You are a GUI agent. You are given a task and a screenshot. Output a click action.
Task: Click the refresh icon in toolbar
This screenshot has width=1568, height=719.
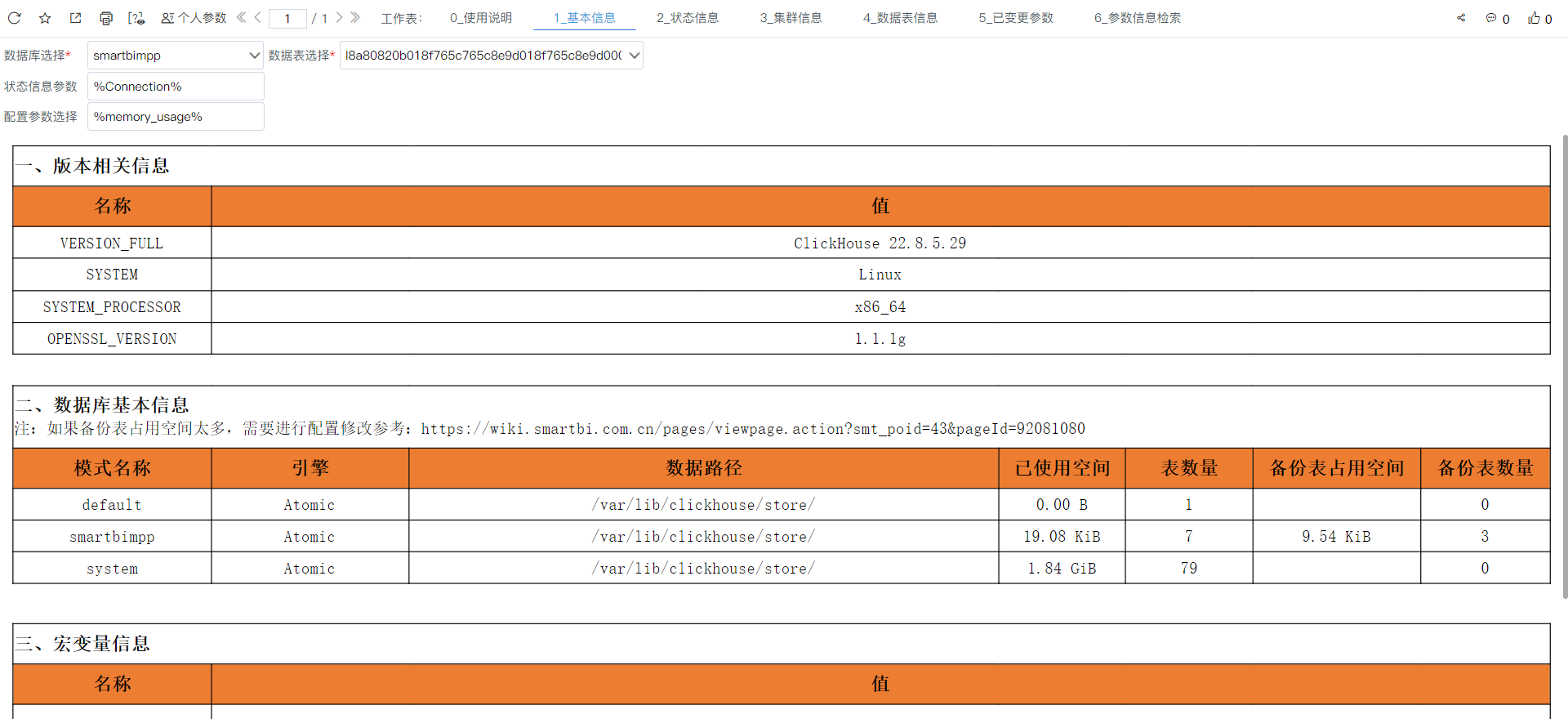click(x=14, y=18)
